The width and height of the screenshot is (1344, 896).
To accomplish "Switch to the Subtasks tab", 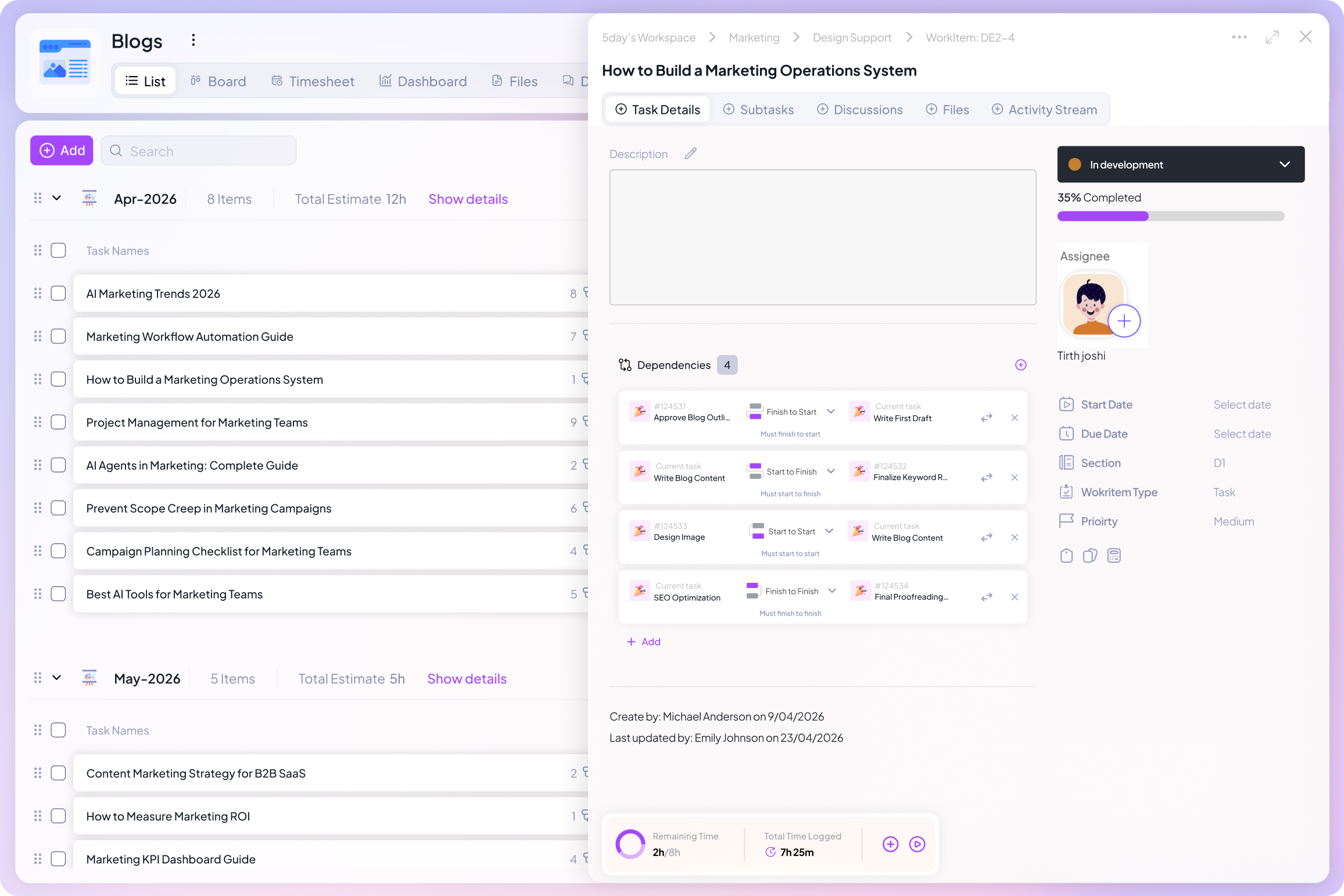I will 758,110.
